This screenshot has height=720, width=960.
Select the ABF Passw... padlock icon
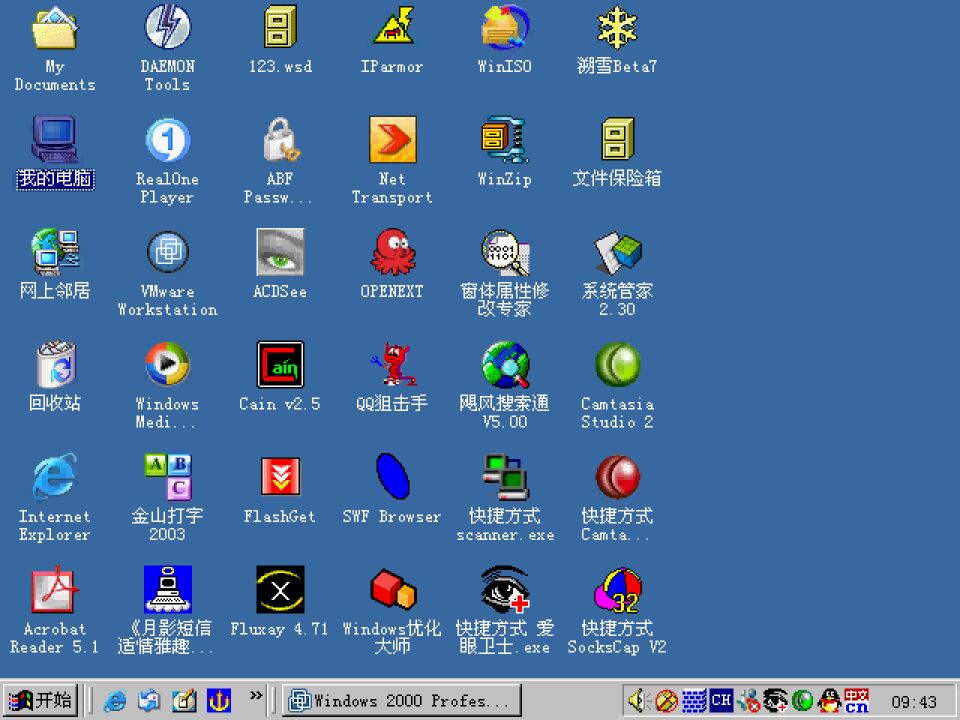pos(280,140)
